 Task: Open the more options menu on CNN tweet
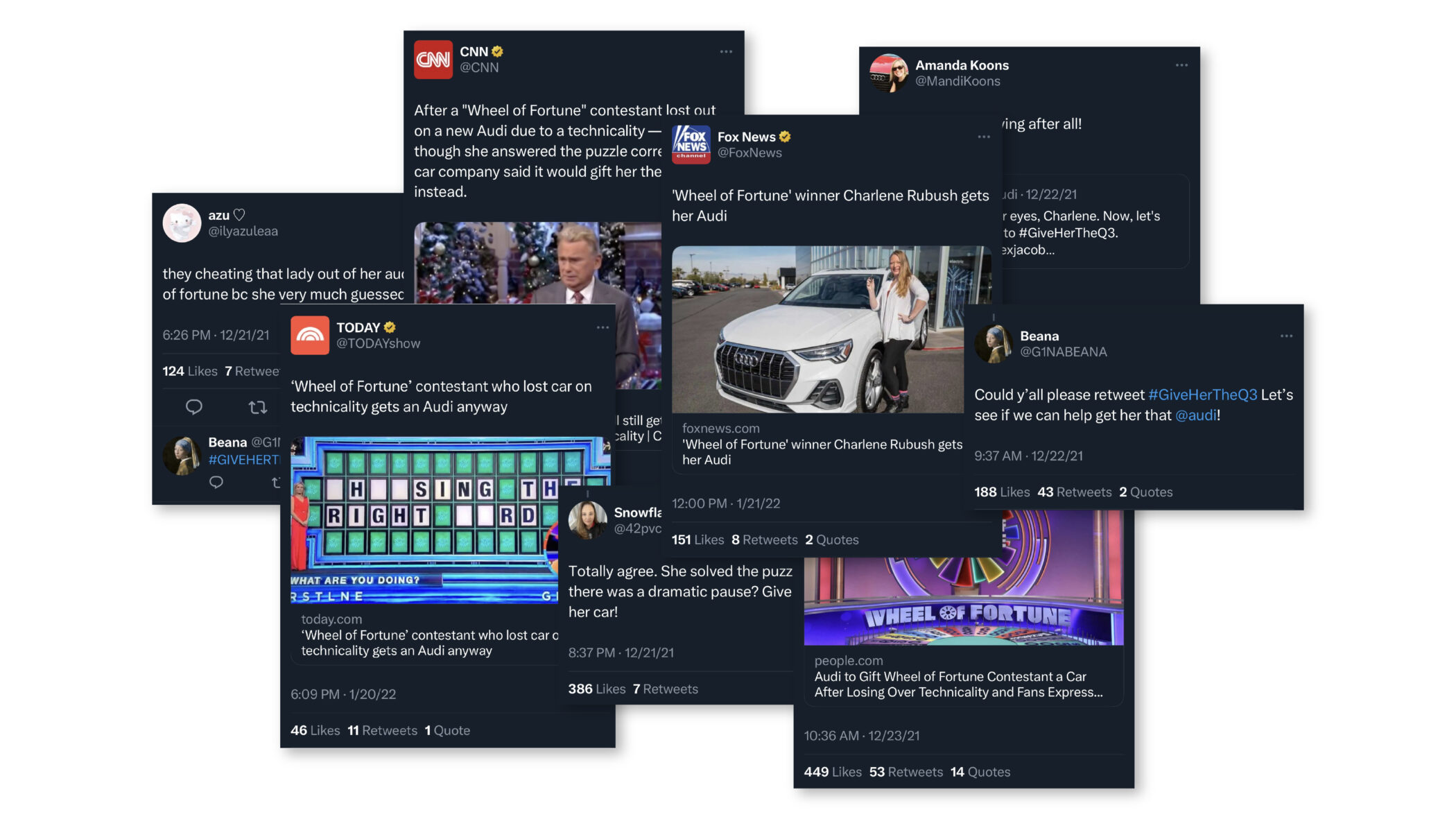(x=726, y=51)
